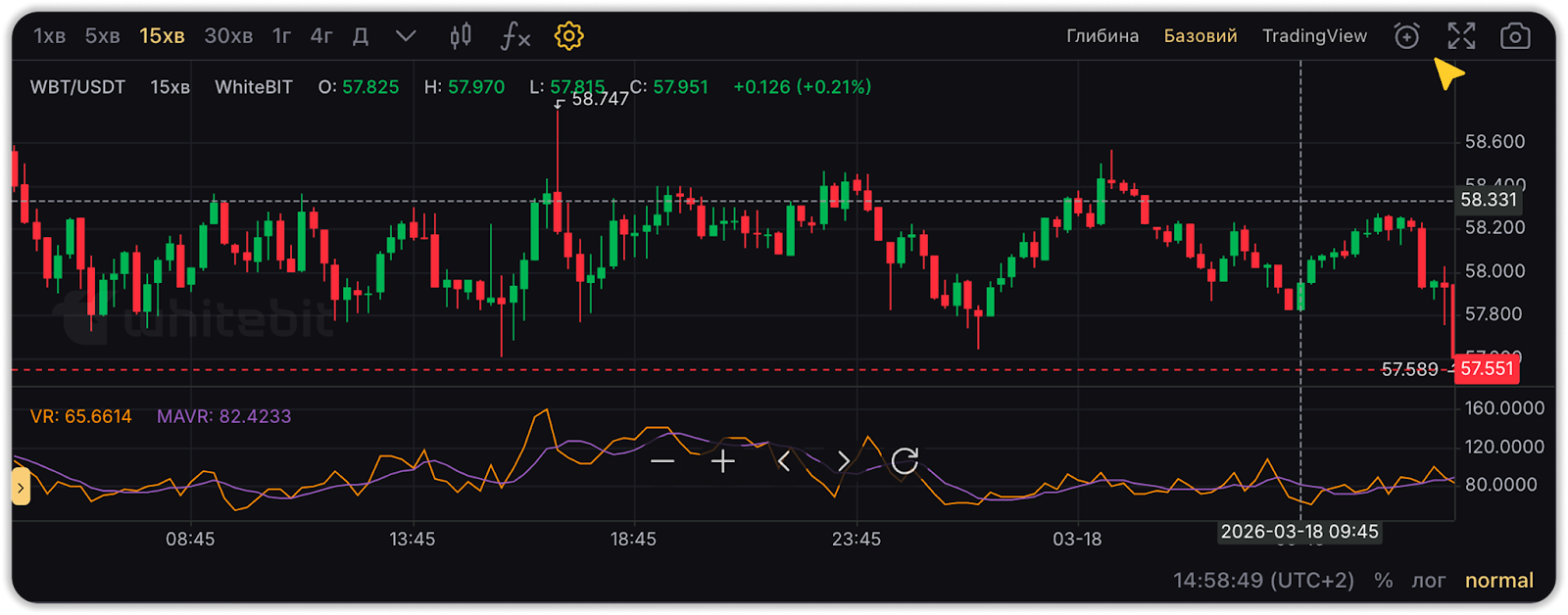
Task: Expand more timeframes dropdown chevron
Action: coord(406,36)
